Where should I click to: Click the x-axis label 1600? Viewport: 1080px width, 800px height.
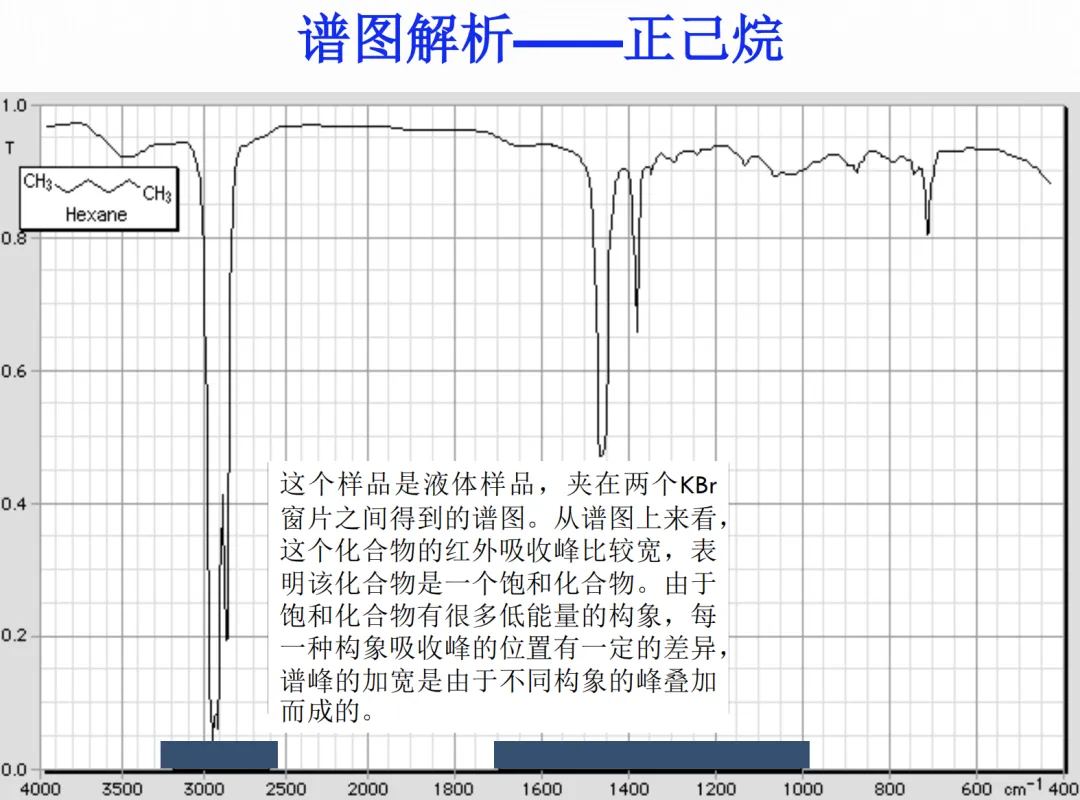[x=541, y=789]
